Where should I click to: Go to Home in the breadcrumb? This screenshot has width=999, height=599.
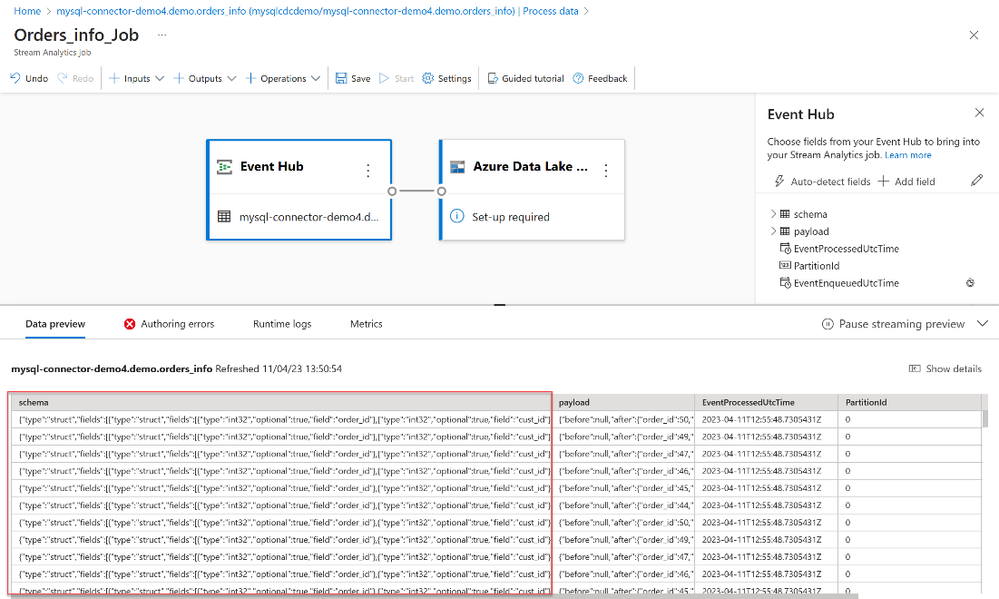point(27,11)
